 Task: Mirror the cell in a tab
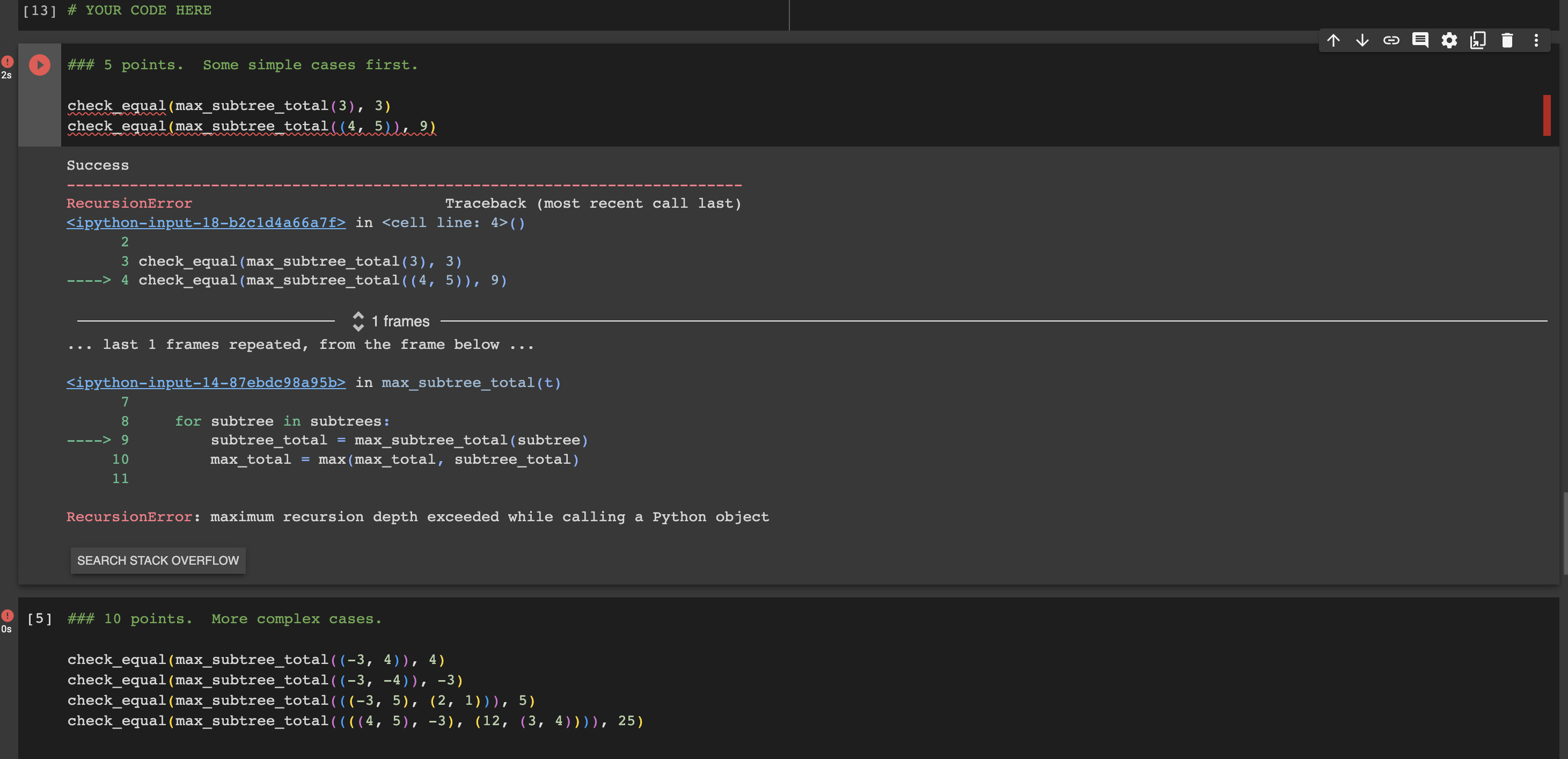pyautogui.click(x=1478, y=40)
